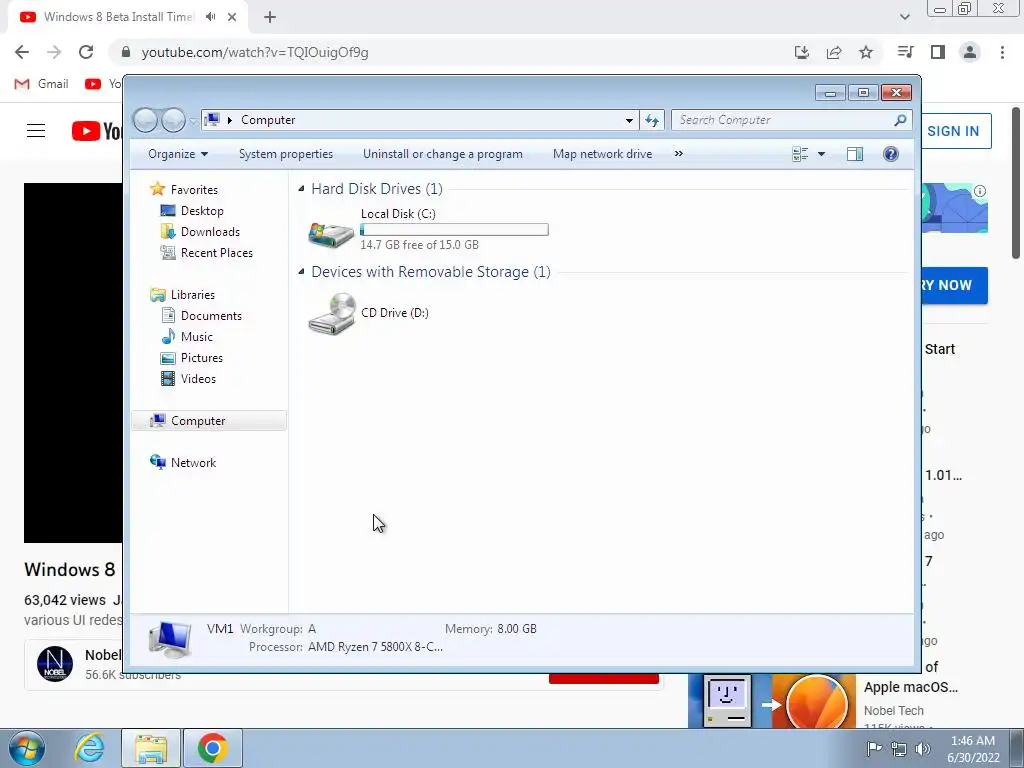
Task: Select the CD Drive (D:) icon
Action: coord(332,314)
